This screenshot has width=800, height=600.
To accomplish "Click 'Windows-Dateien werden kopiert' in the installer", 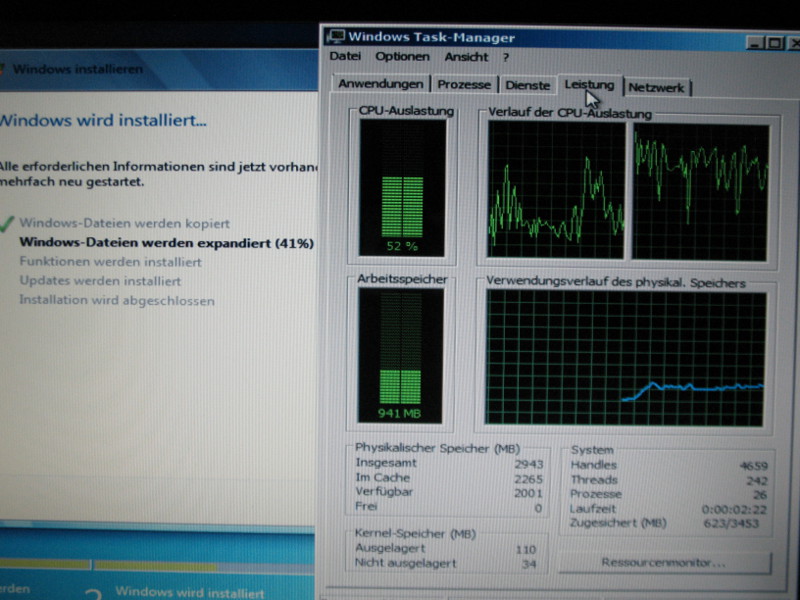I will tap(124, 223).
